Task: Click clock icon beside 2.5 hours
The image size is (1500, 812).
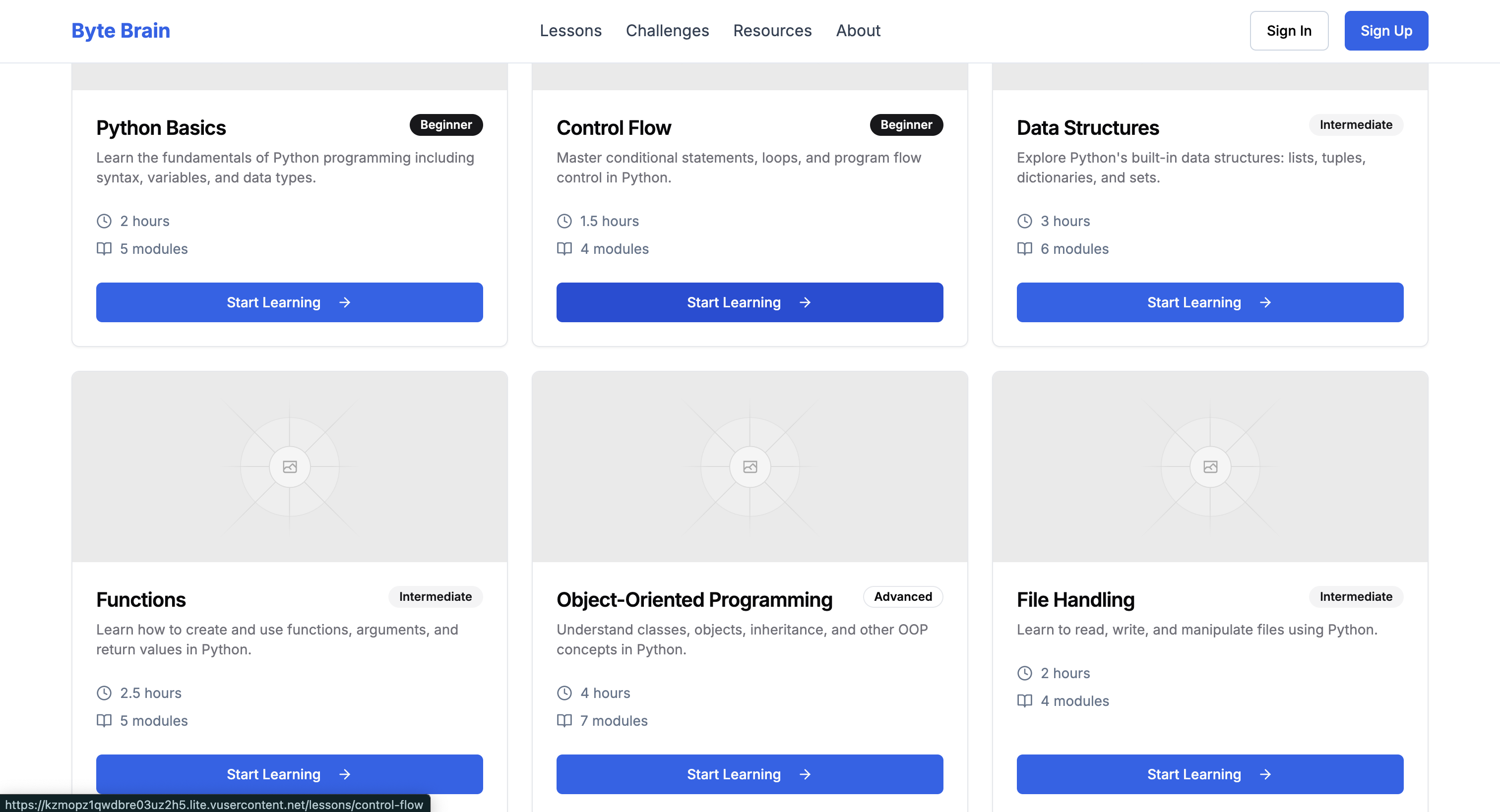Action: pos(104,693)
